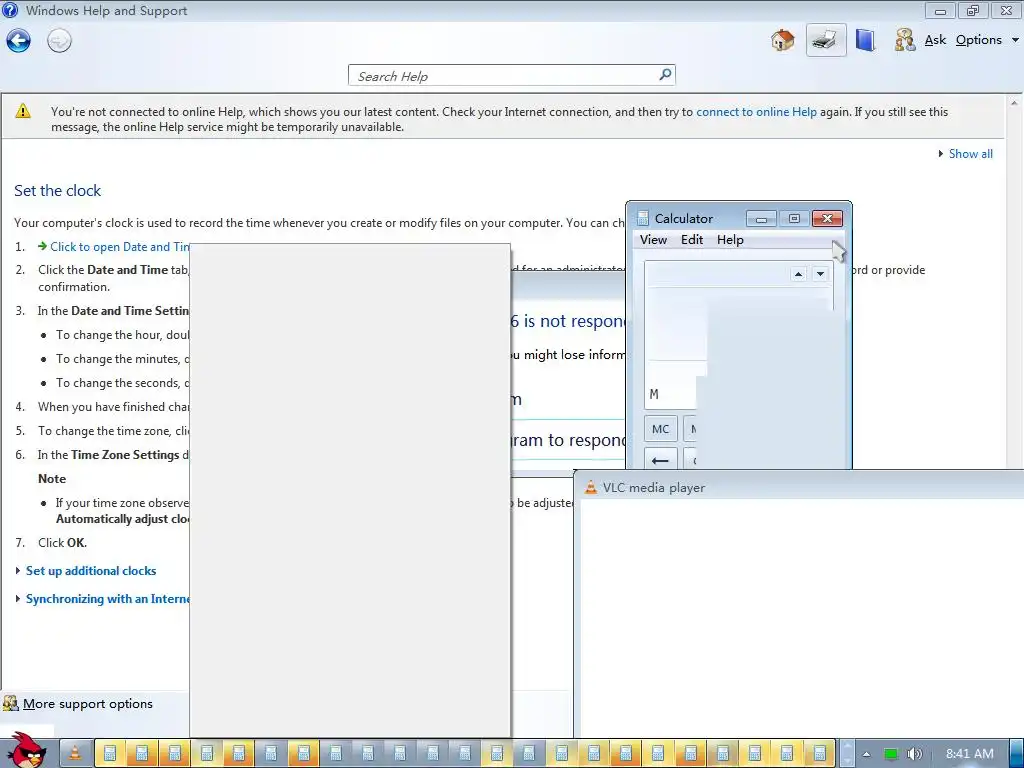Activate the VLC cone taskbar icon
The width and height of the screenshot is (1024, 768).
(x=75, y=753)
